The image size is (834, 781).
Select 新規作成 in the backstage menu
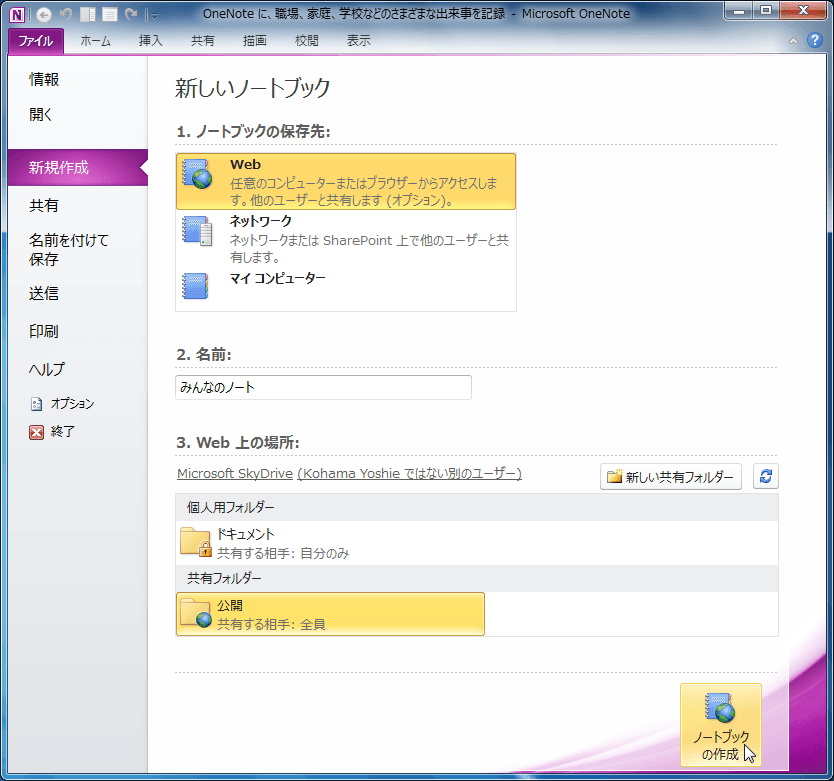point(78,168)
